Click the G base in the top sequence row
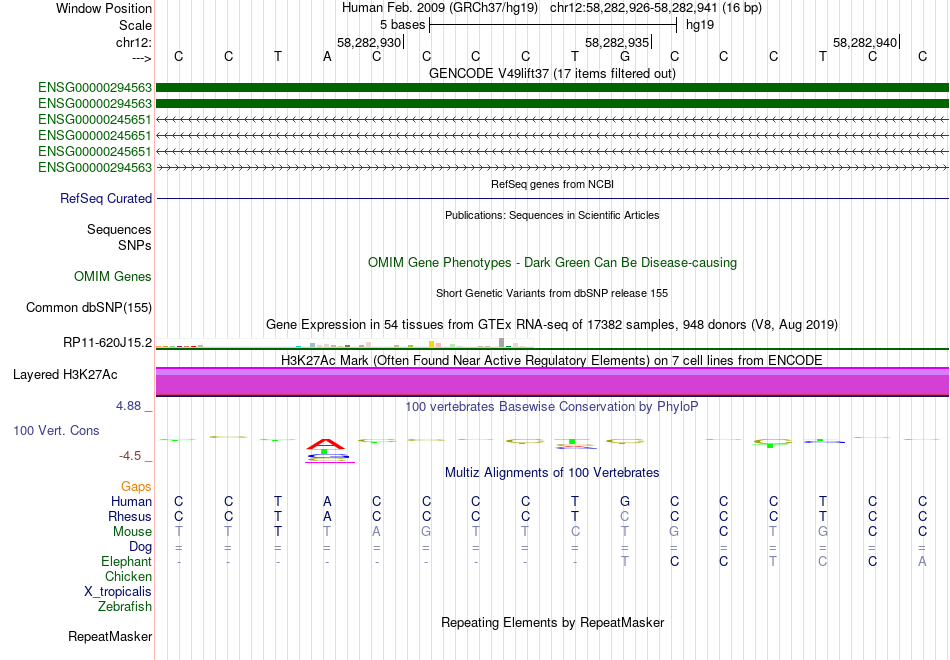The width and height of the screenshot is (950, 660). tap(625, 56)
